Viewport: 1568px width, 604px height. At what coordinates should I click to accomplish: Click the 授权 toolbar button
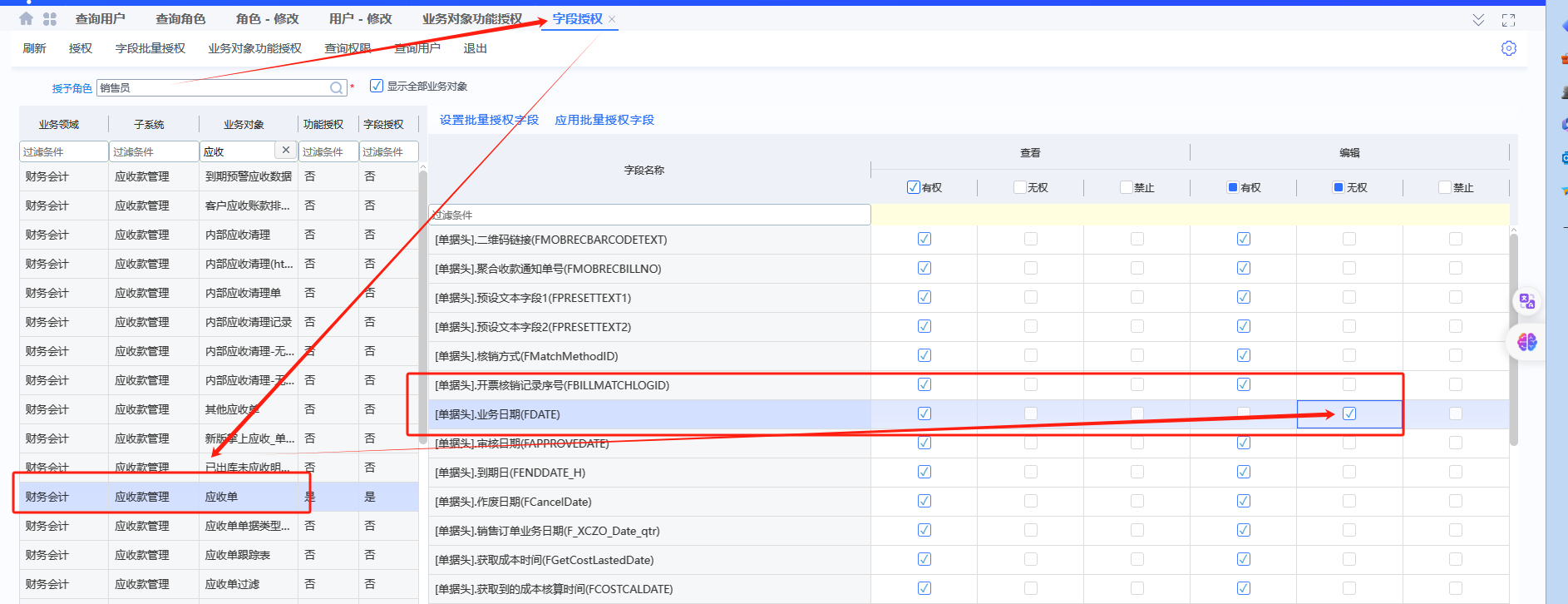(81, 48)
